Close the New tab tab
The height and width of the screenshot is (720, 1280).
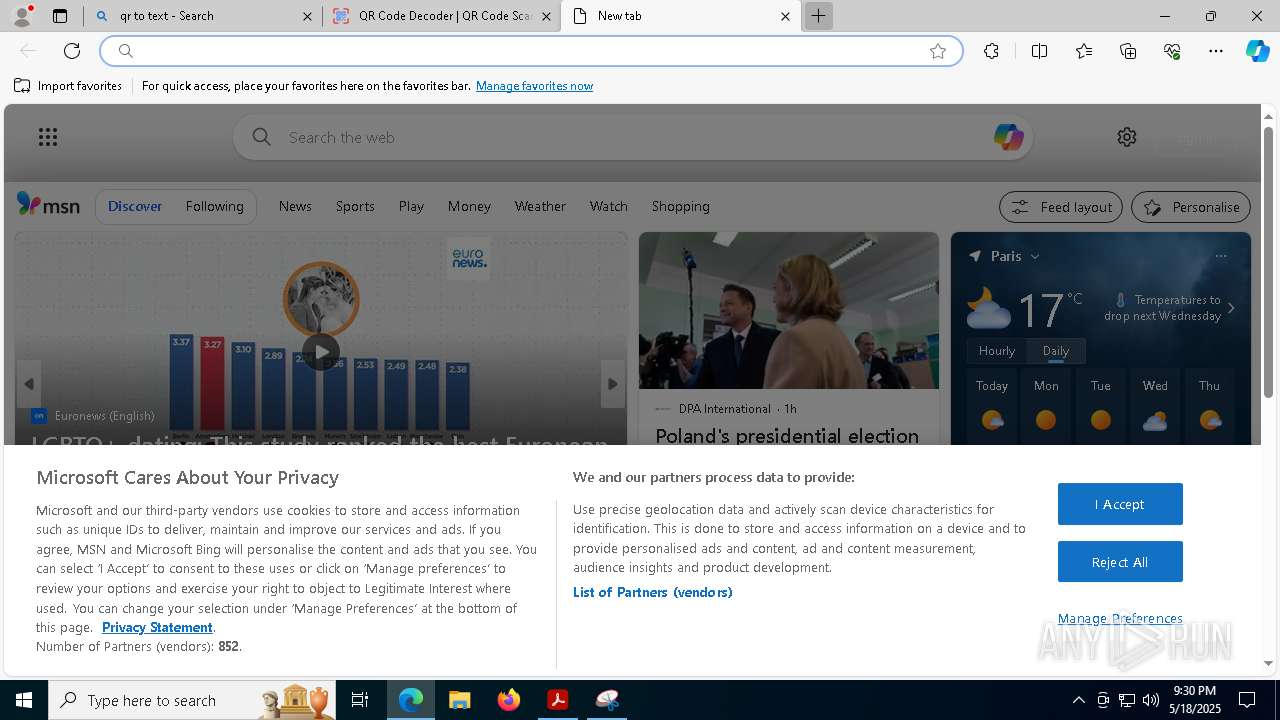tap(785, 16)
